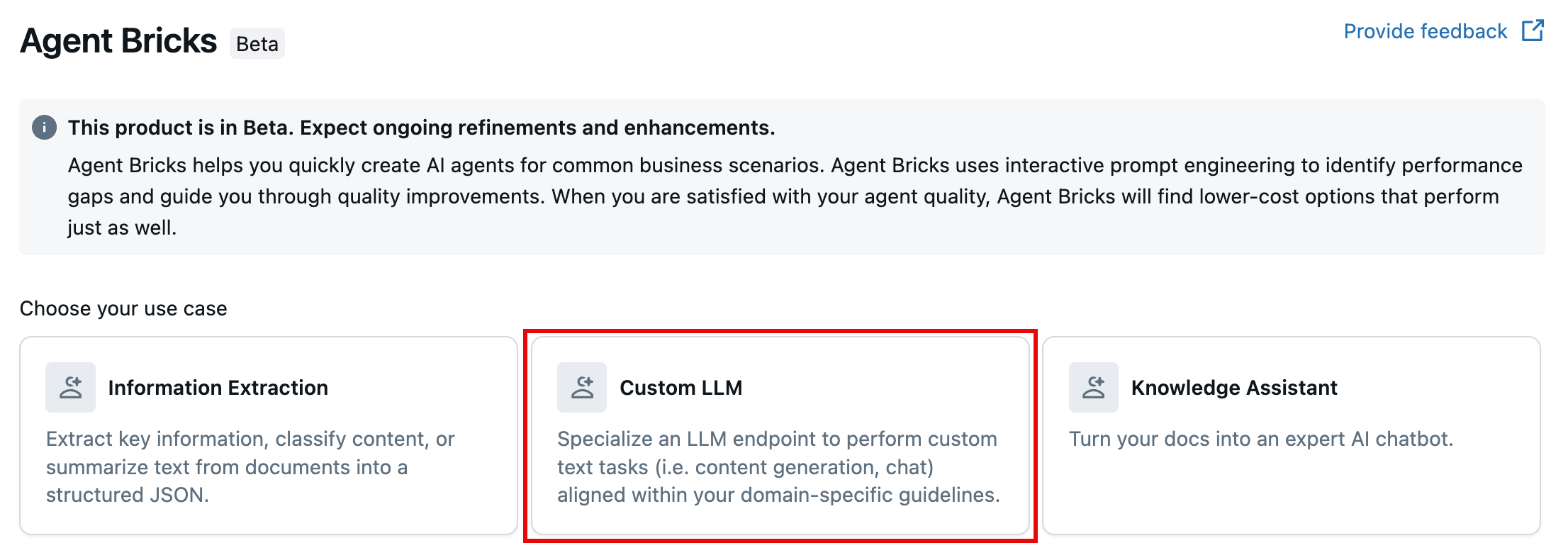Viewport: 1568px width, 560px height.
Task: Click the info icon in the Beta banner
Action: pos(44,128)
